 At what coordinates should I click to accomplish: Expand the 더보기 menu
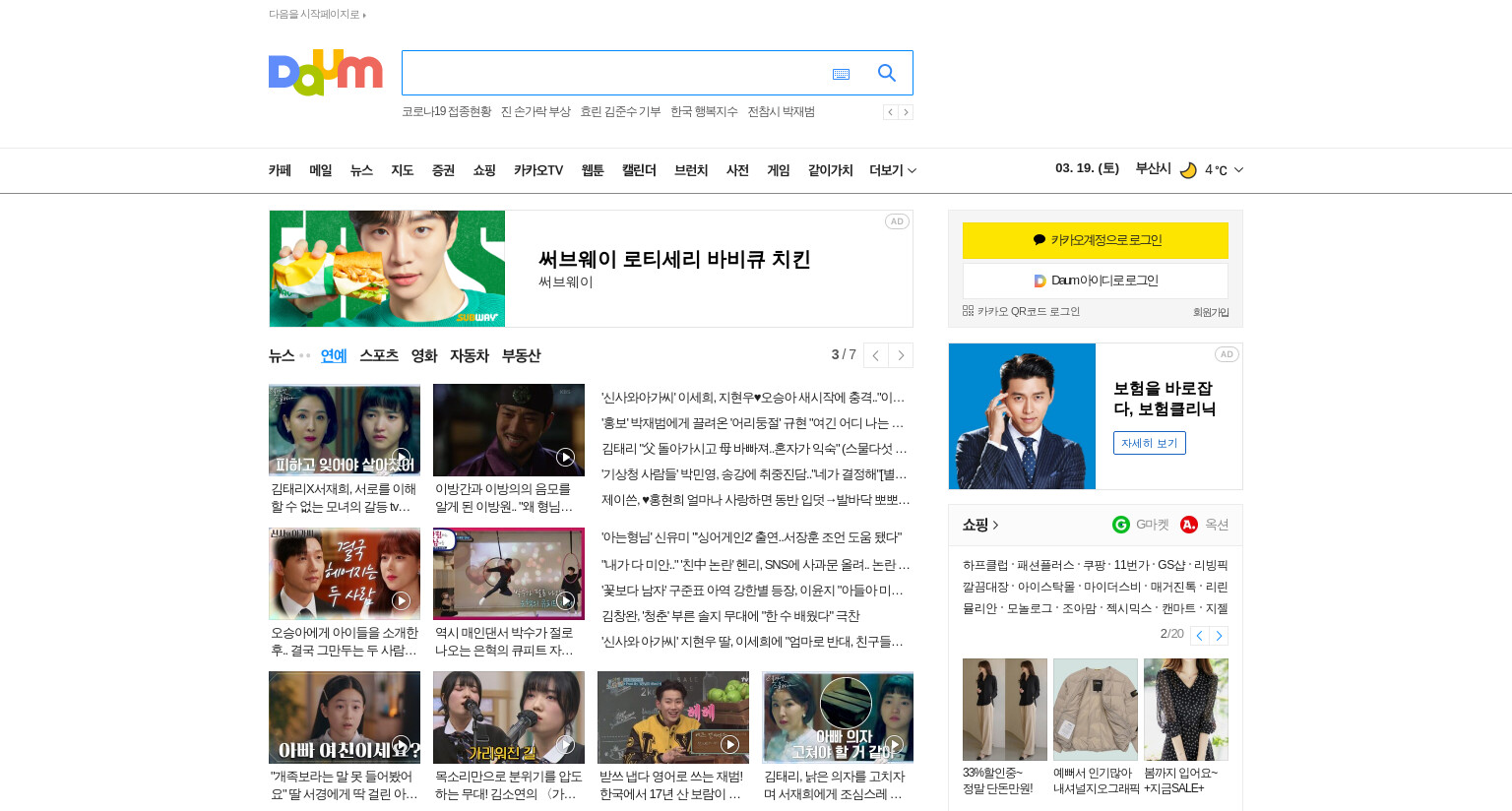tap(893, 170)
